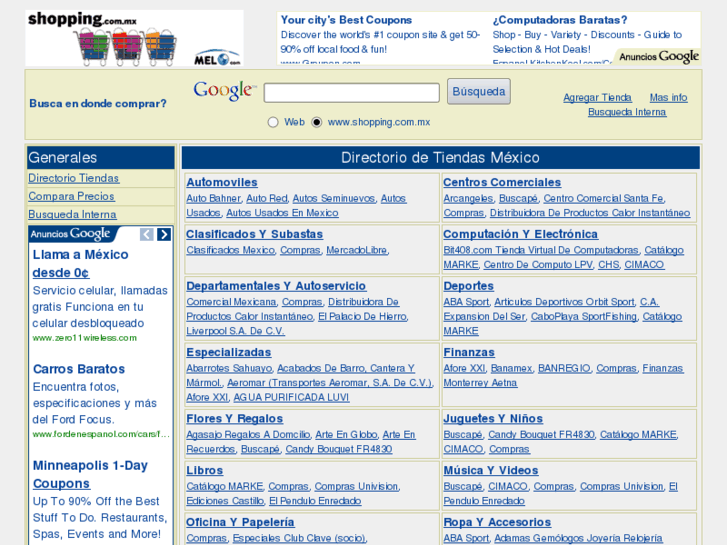This screenshot has width=727, height=545.
Task: Open the Llama a México desde 0¢ ad
Action: coord(80,263)
